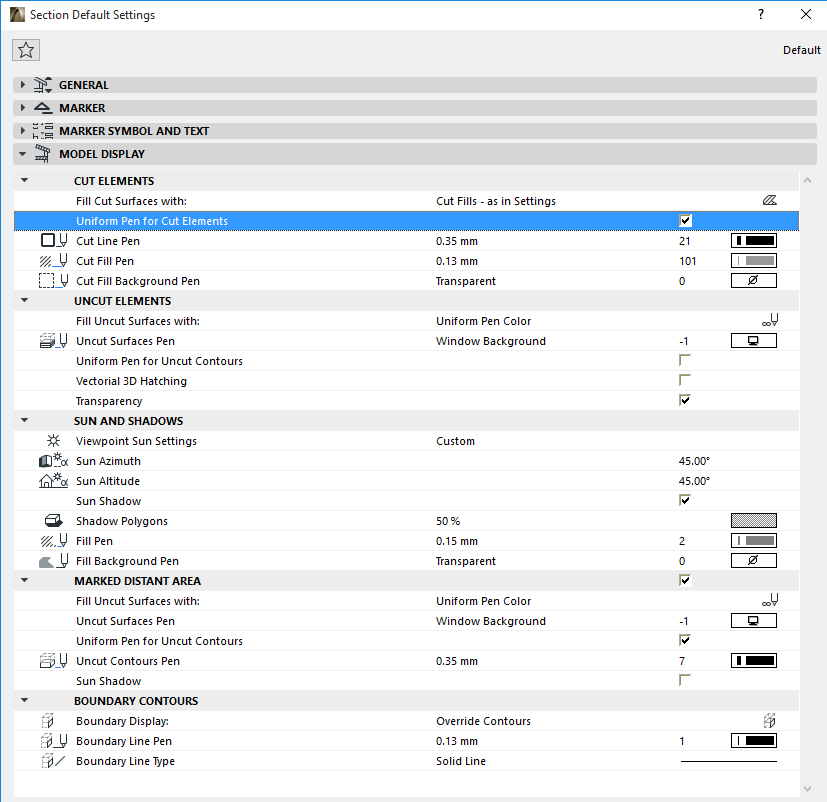Click the Uncut Surfaces Pen row icon under UNCUT ELEMENTS
The height and width of the screenshot is (802, 827).
point(54,341)
